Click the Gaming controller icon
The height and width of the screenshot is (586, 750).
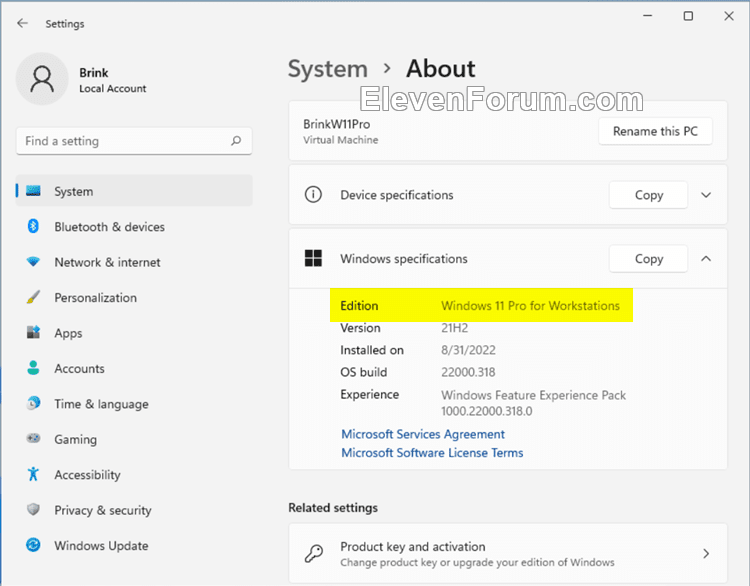(33, 439)
